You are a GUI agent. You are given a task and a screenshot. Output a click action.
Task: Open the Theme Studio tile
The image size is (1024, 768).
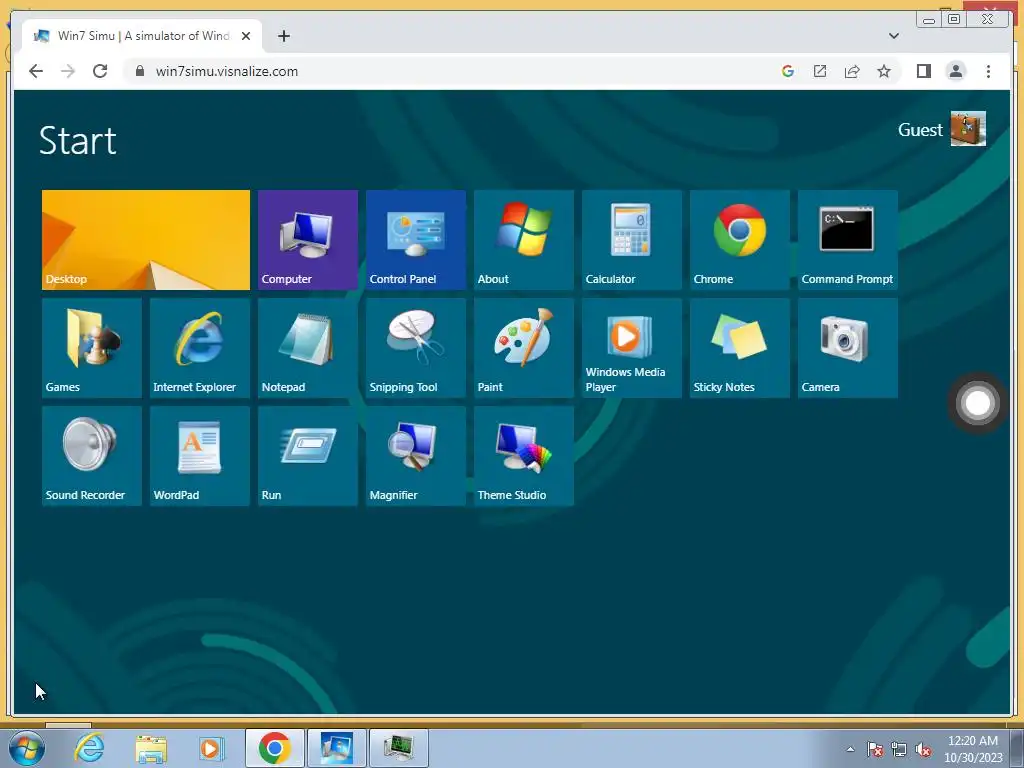pos(524,456)
